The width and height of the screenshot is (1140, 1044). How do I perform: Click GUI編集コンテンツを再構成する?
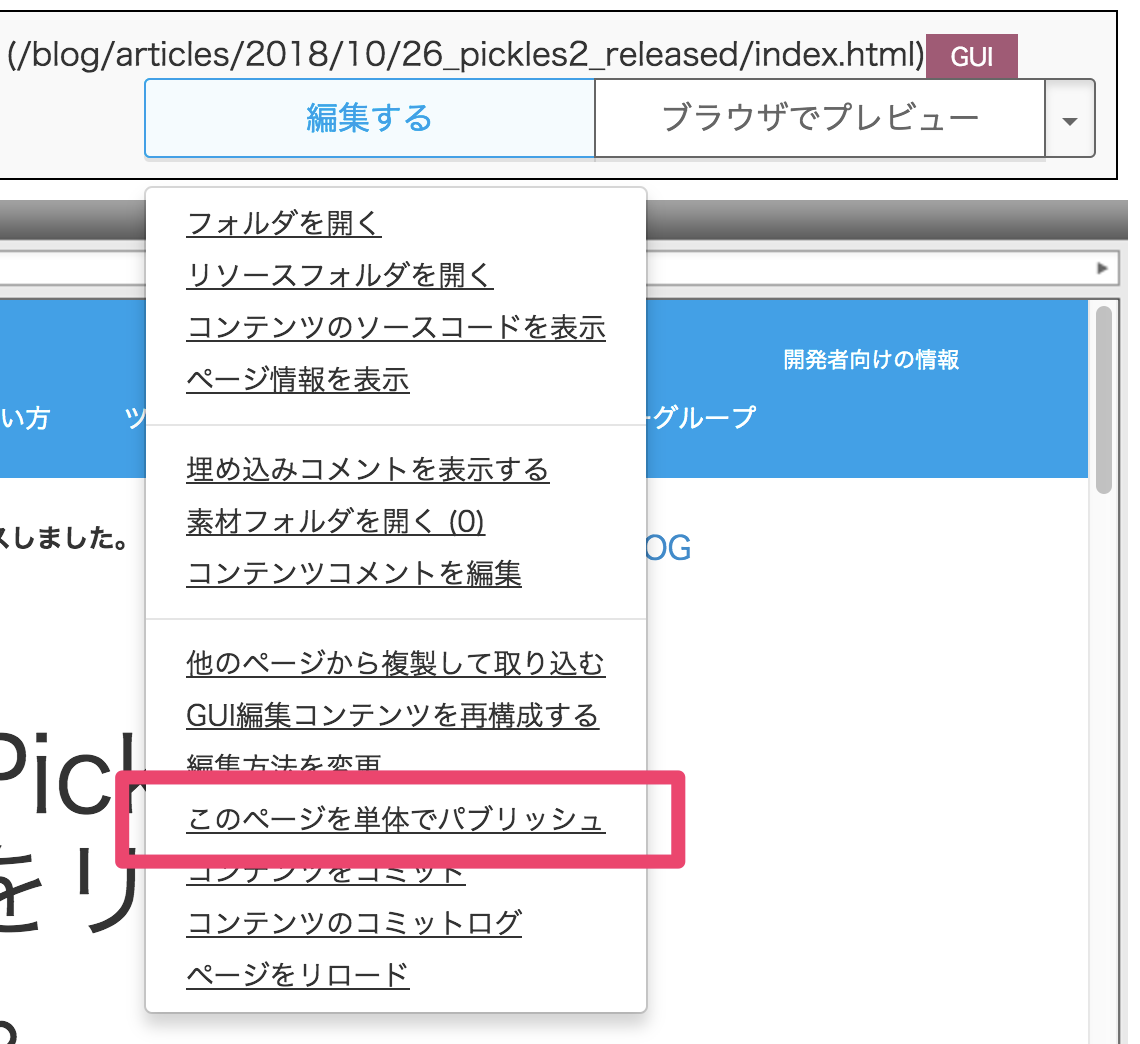tap(392, 715)
